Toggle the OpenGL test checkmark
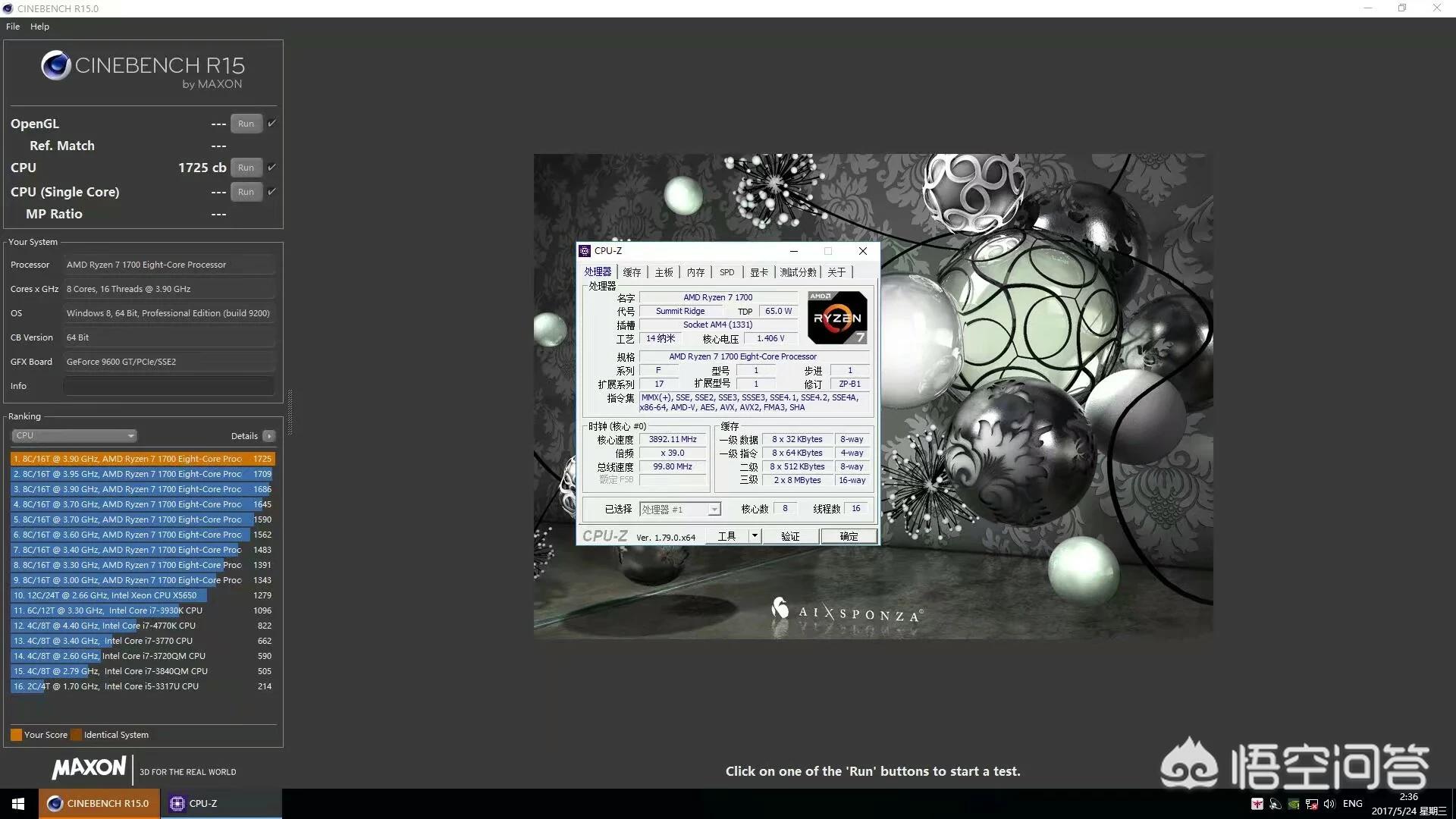The height and width of the screenshot is (819, 1456). (271, 123)
